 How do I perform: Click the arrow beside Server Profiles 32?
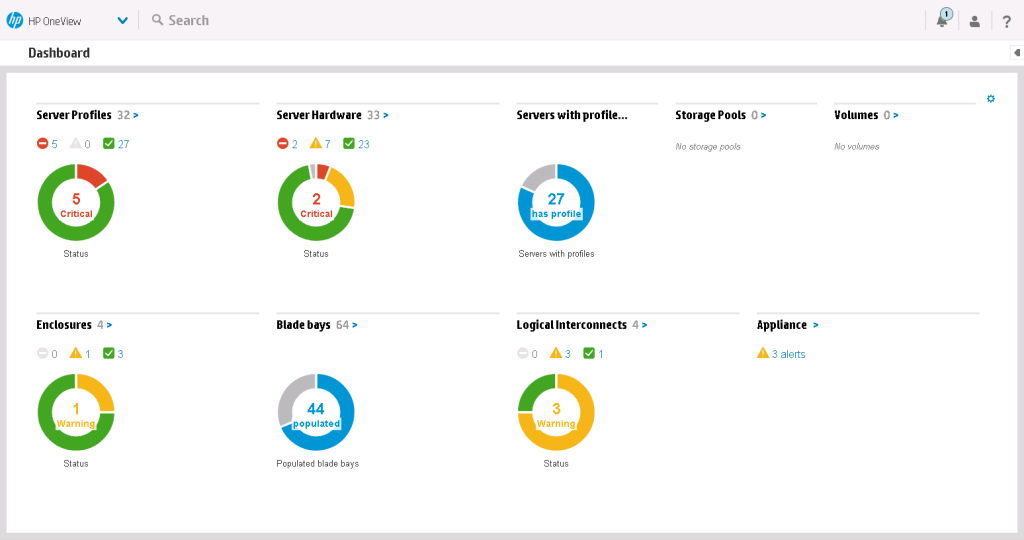click(x=136, y=116)
